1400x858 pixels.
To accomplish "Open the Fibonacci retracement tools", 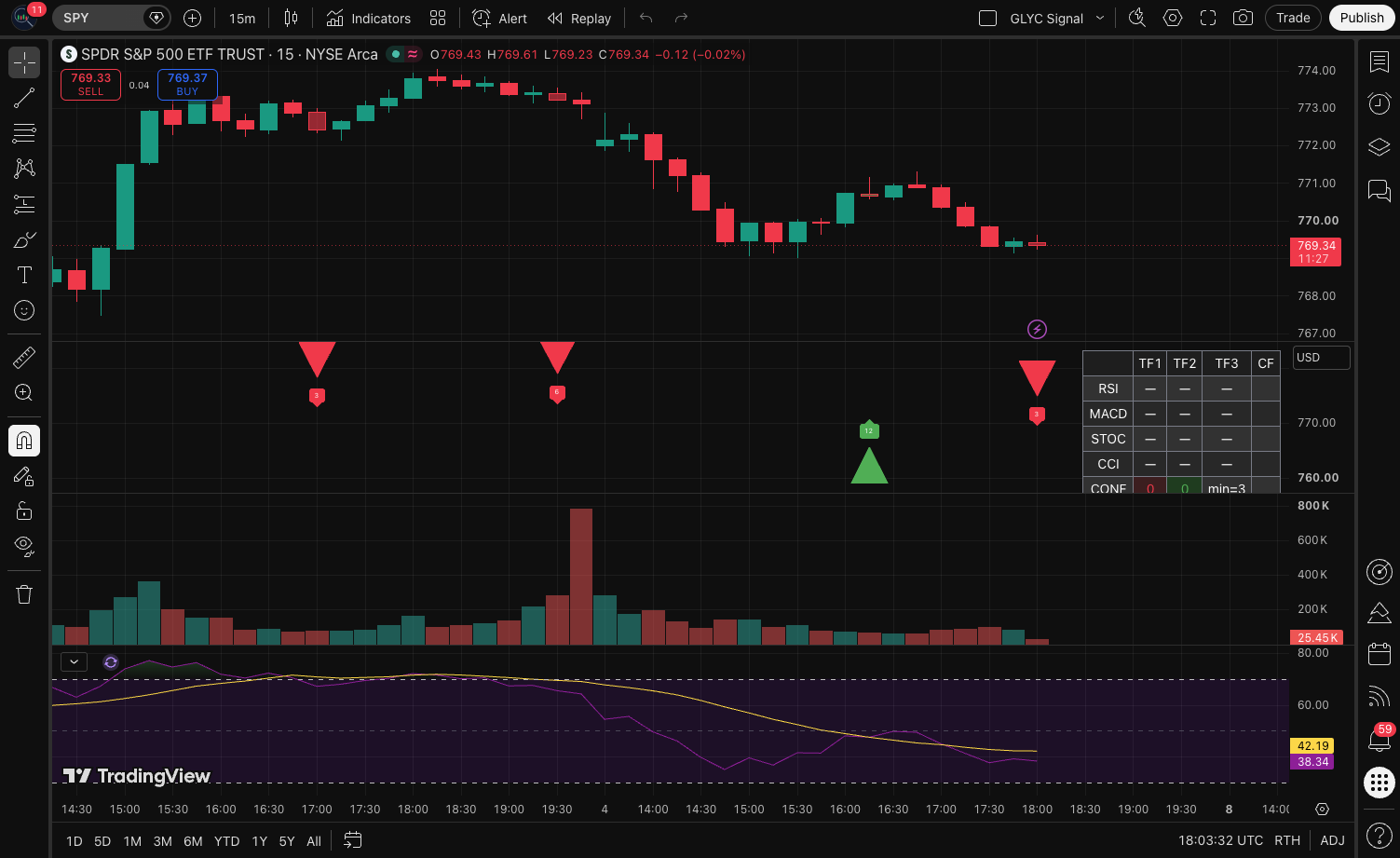I will tap(24, 133).
